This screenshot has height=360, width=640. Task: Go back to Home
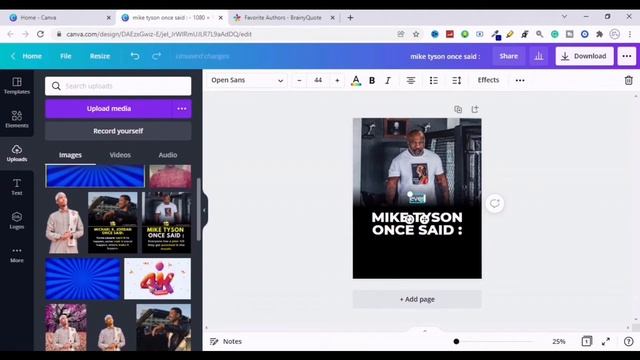point(27,56)
